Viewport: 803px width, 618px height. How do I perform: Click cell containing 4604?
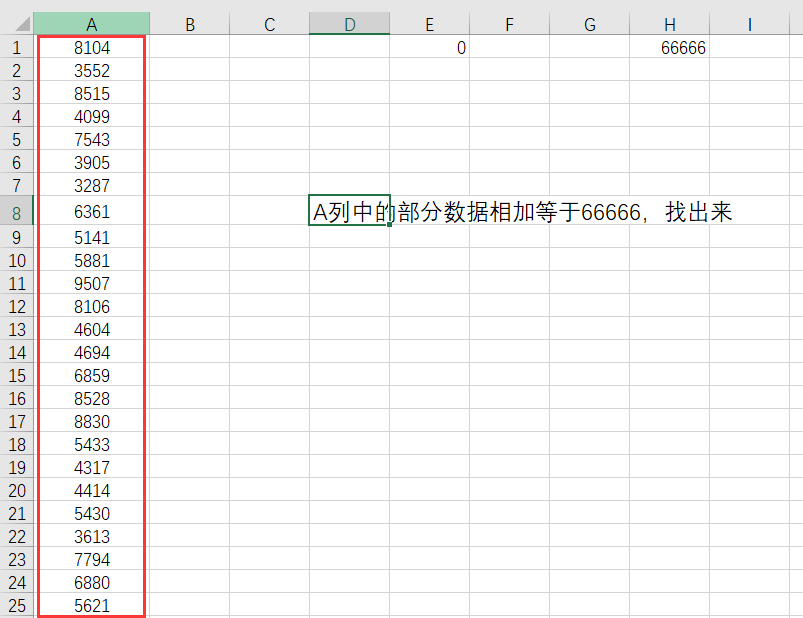pos(92,329)
